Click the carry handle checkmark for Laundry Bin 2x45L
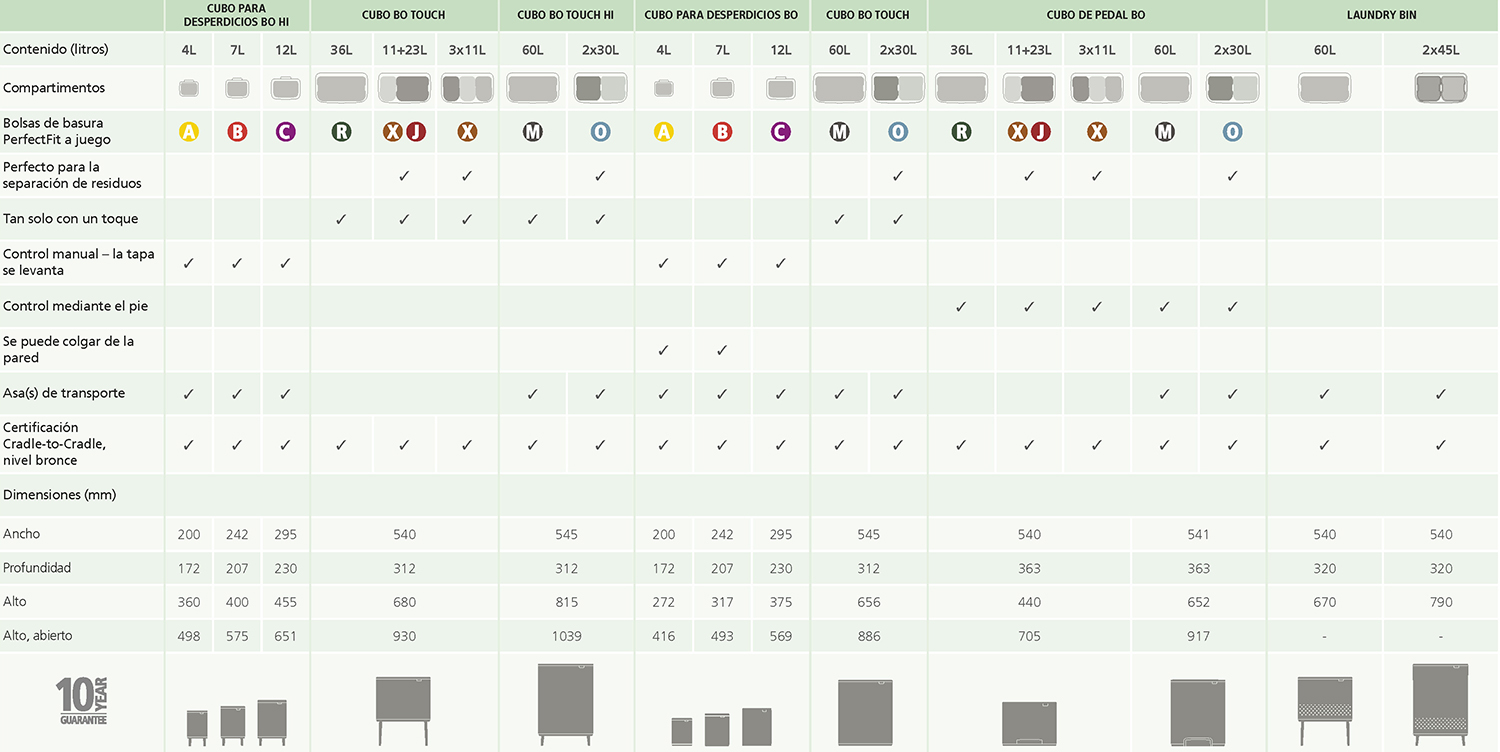This screenshot has height=752, width=1500. tap(1440, 394)
